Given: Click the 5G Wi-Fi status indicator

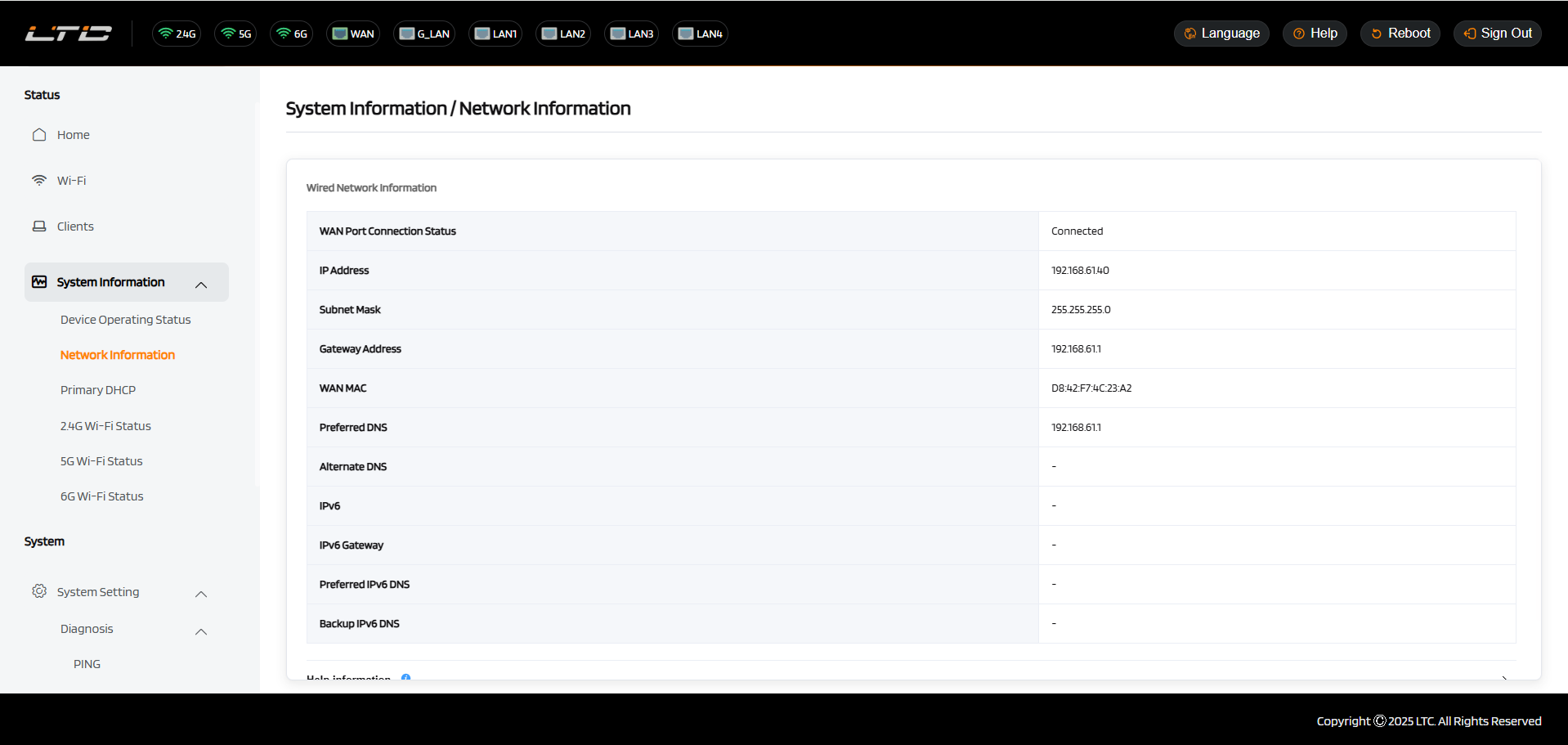Looking at the screenshot, I should 235,34.
